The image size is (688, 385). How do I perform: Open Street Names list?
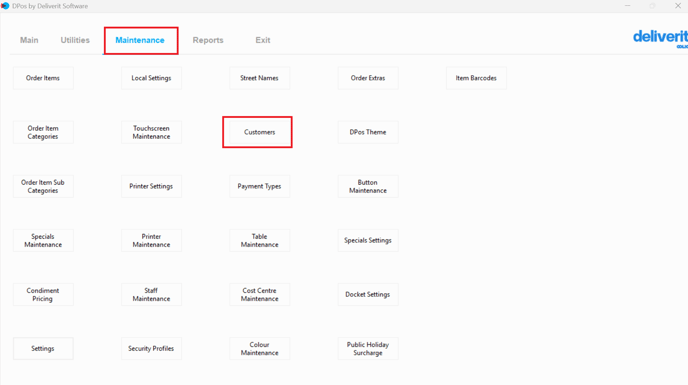point(259,78)
